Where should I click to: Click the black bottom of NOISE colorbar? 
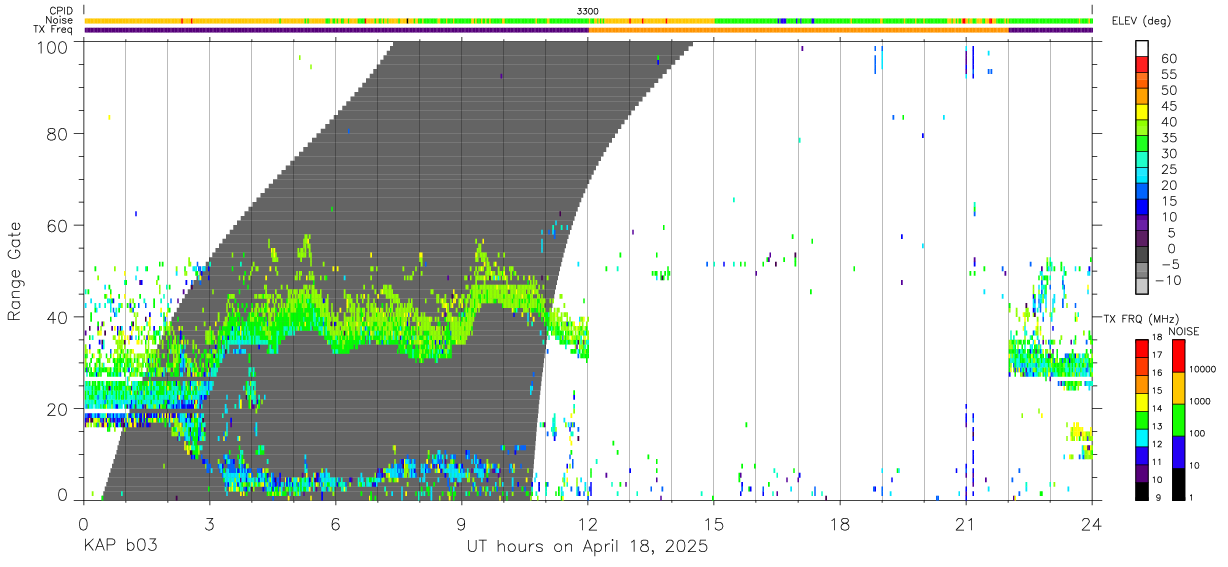point(1178,484)
